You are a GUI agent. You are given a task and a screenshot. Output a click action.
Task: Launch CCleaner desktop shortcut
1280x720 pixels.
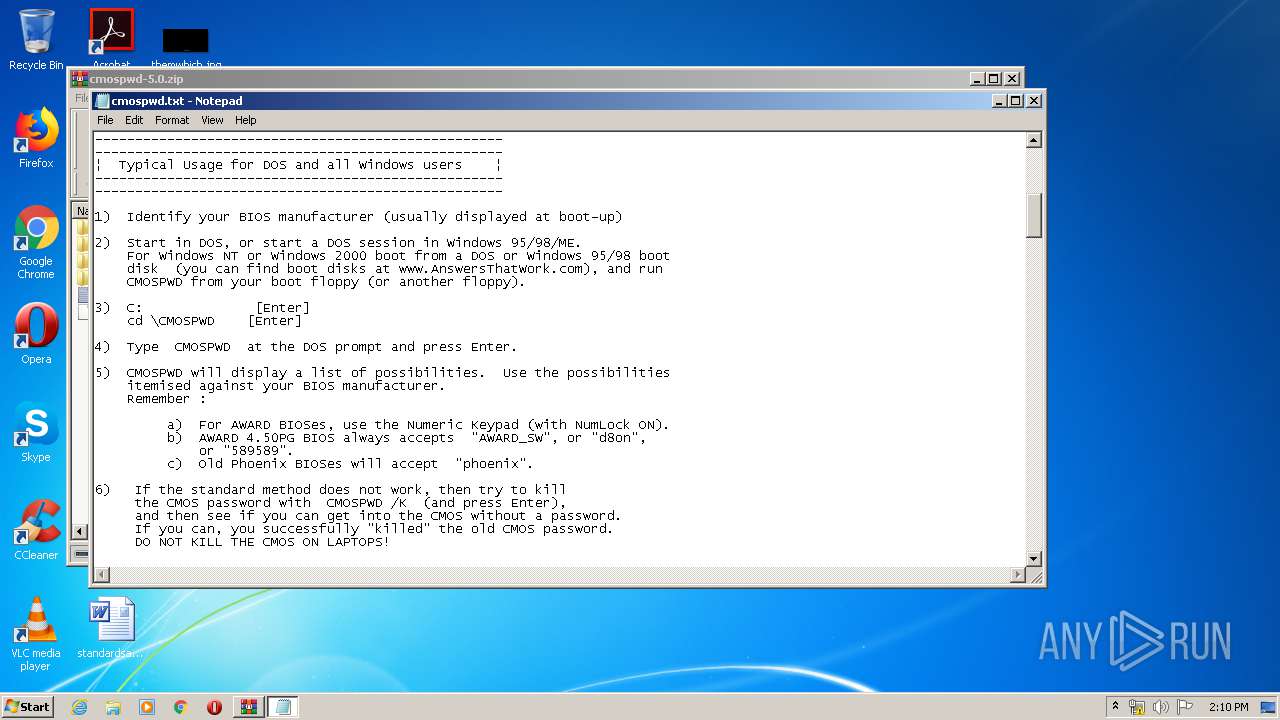click(x=36, y=530)
